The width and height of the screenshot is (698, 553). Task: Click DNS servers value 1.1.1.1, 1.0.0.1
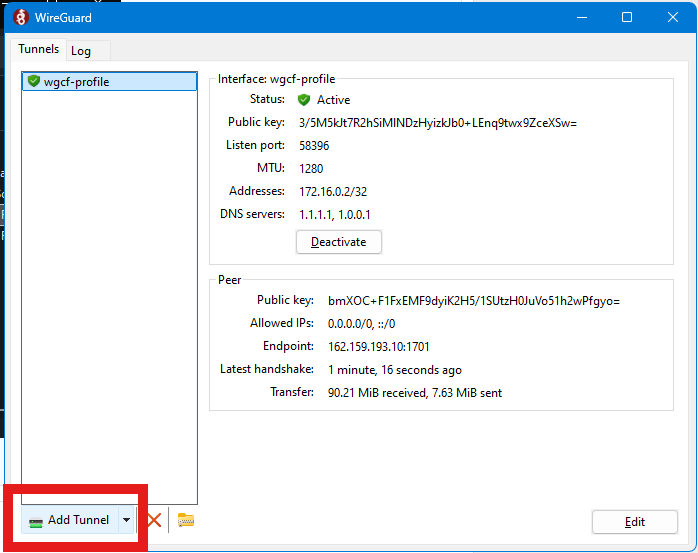(x=334, y=215)
